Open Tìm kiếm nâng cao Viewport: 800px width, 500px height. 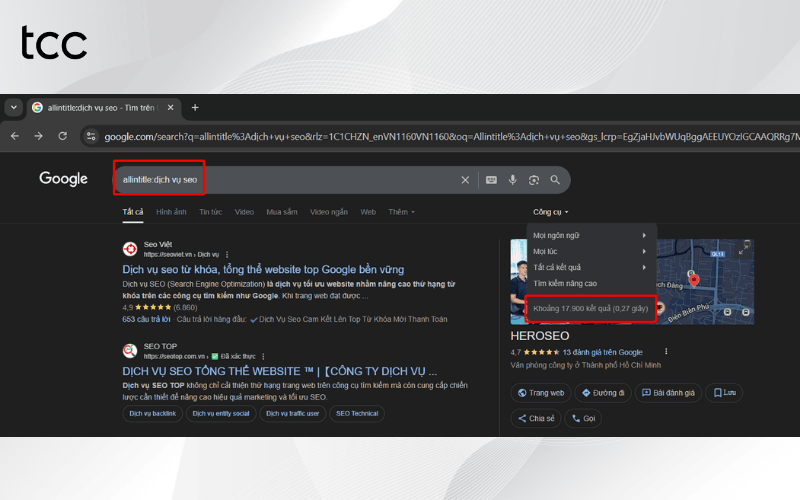565,283
